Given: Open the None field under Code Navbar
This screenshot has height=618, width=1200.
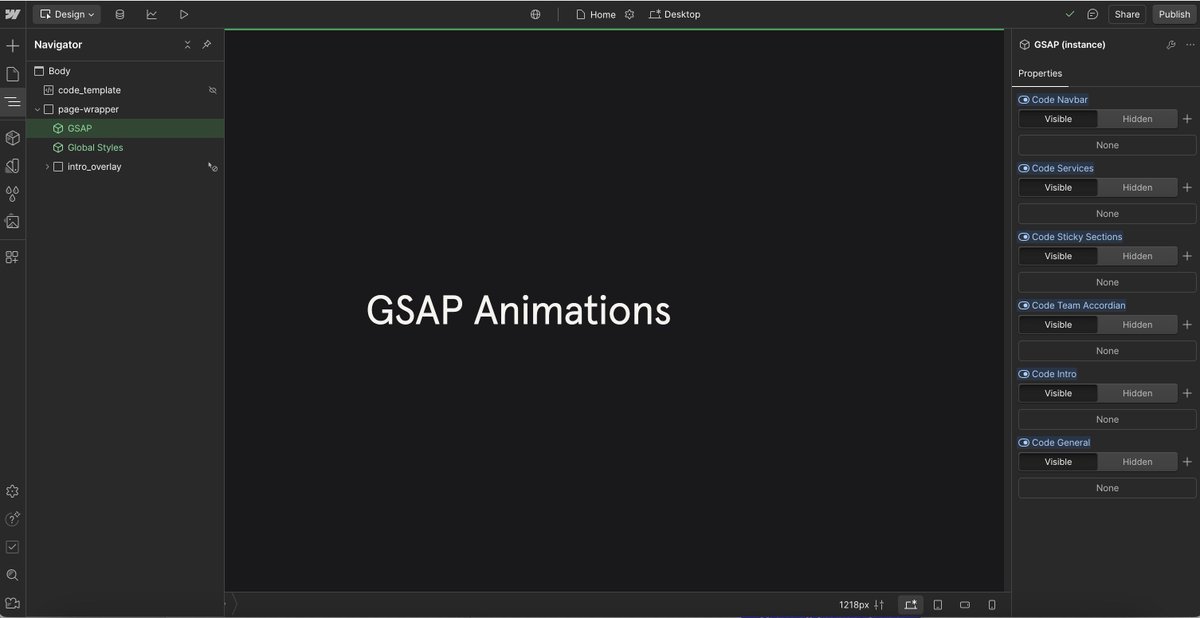Looking at the screenshot, I should pos(1107,145).
